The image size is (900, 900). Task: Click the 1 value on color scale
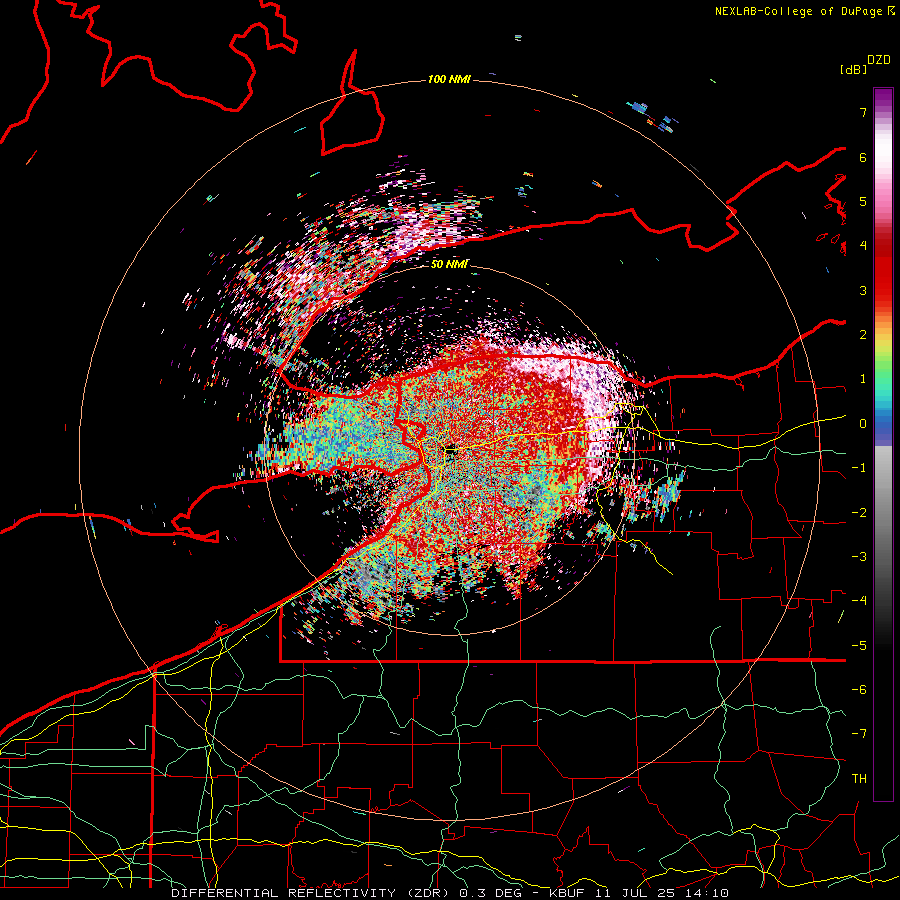[x=863, y=379]
